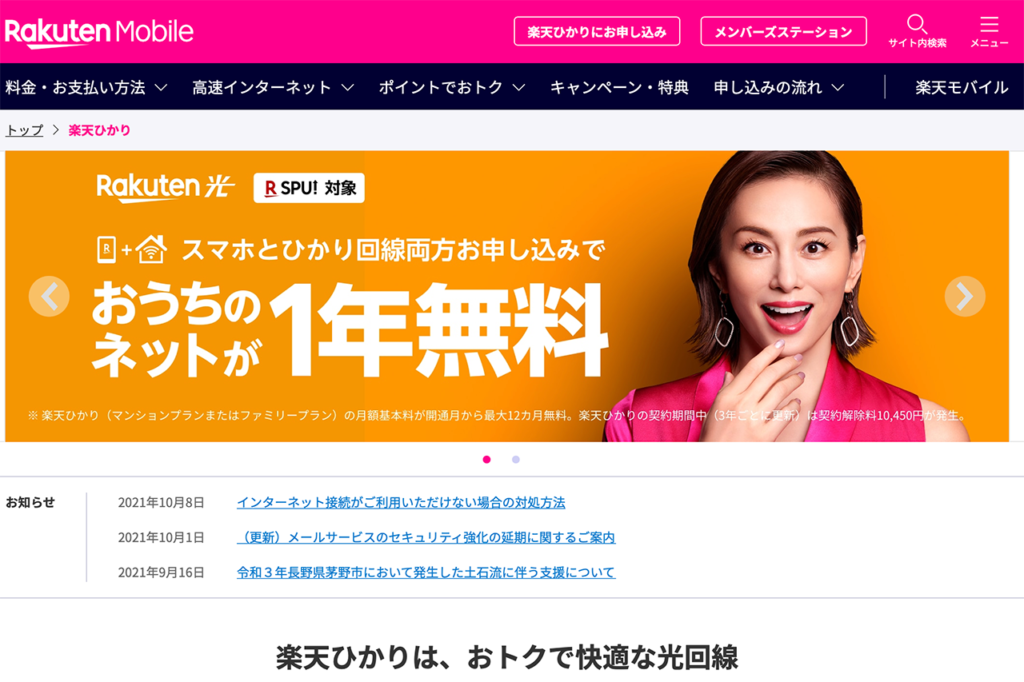Select the first carousel dot indicator
Viewport: 1024px width, 682px height.
click(x=487, y=459)
